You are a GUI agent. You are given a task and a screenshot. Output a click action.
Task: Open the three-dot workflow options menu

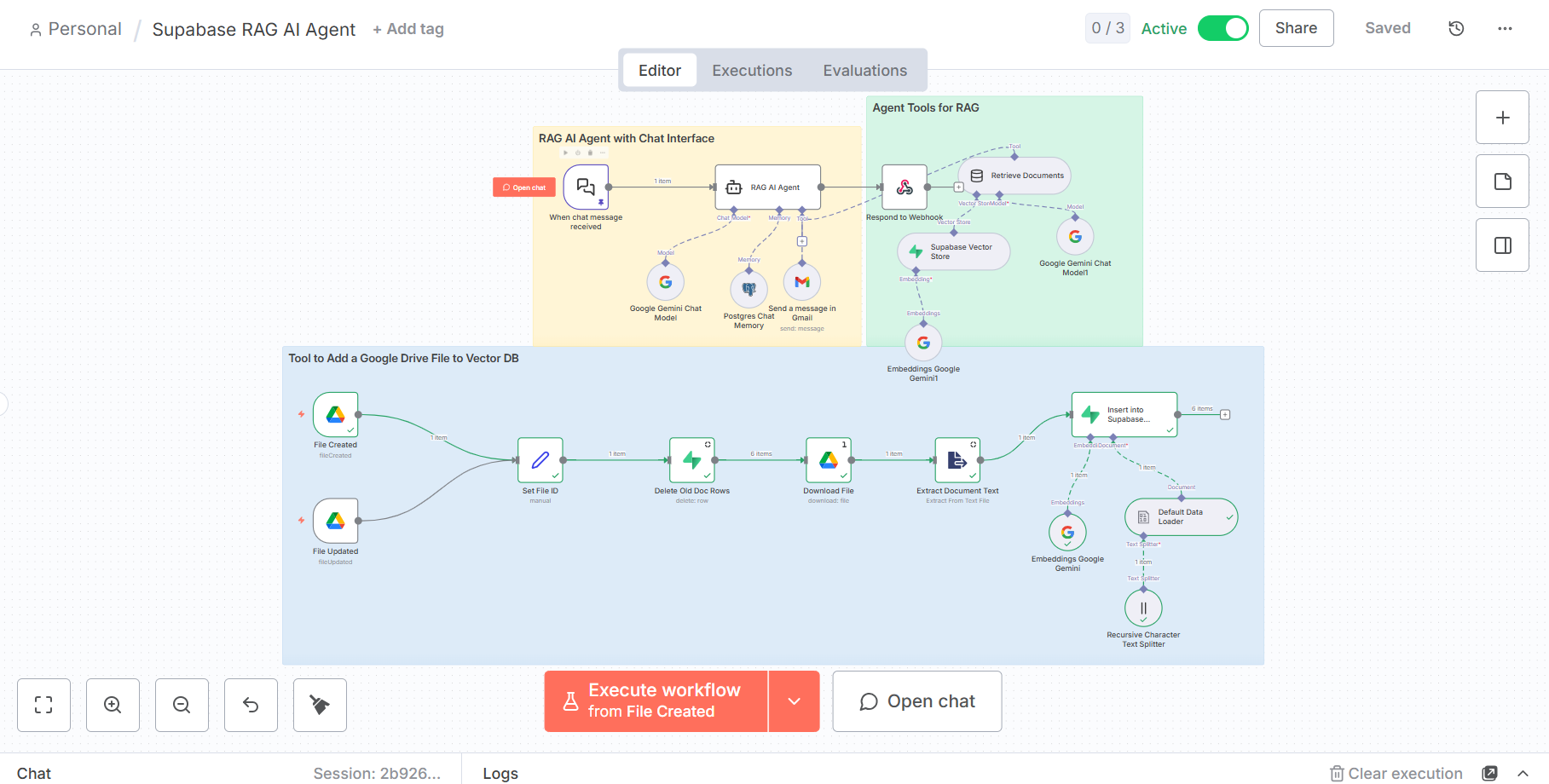(1505, 28)
